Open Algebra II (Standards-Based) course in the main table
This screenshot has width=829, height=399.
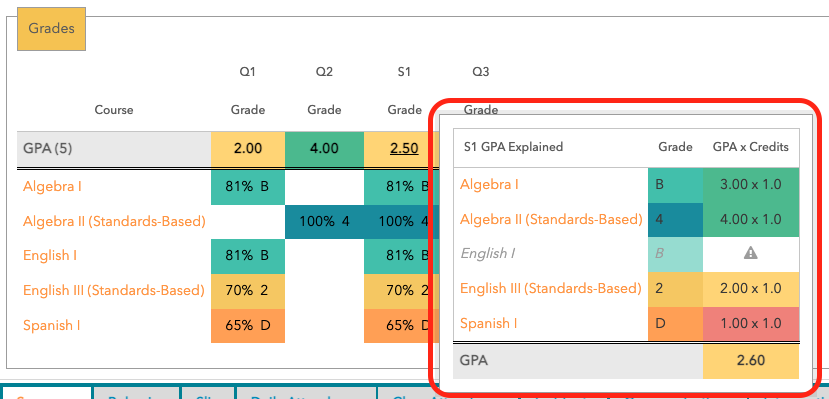(x=114, y=221)
